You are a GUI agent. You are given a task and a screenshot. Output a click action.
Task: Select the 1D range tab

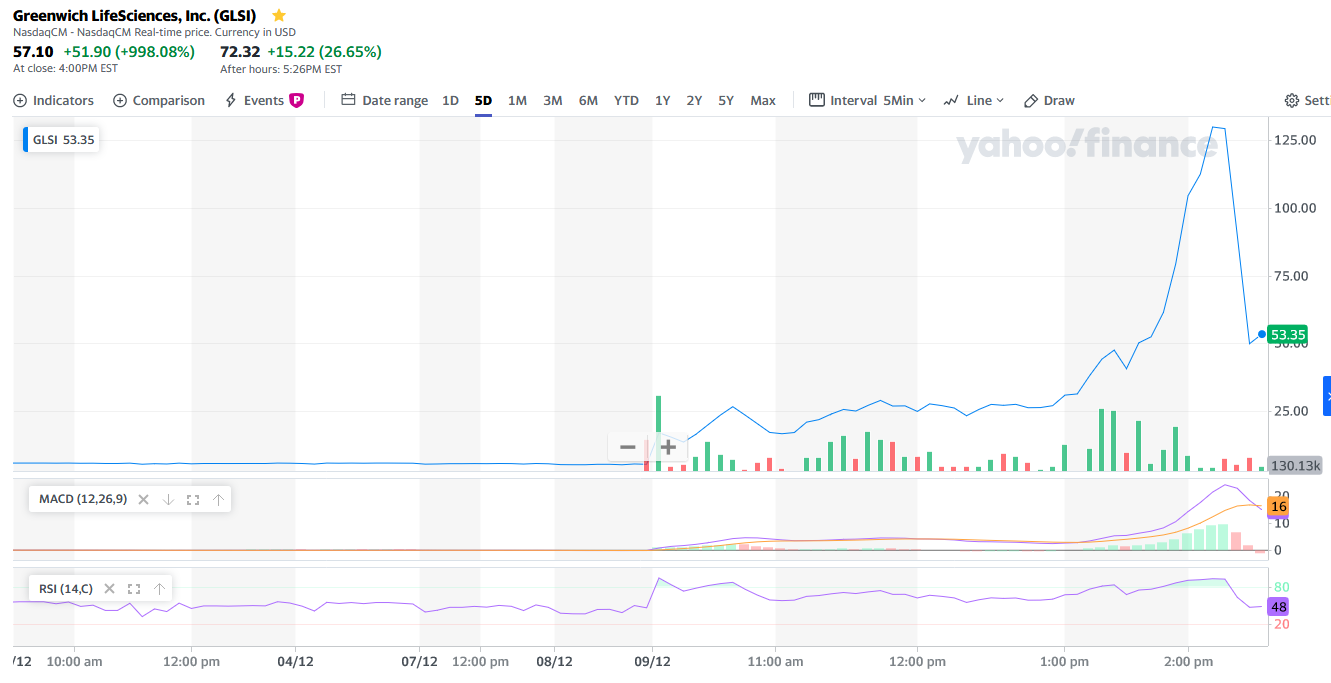pyautogui.click(x=450, y=100)
